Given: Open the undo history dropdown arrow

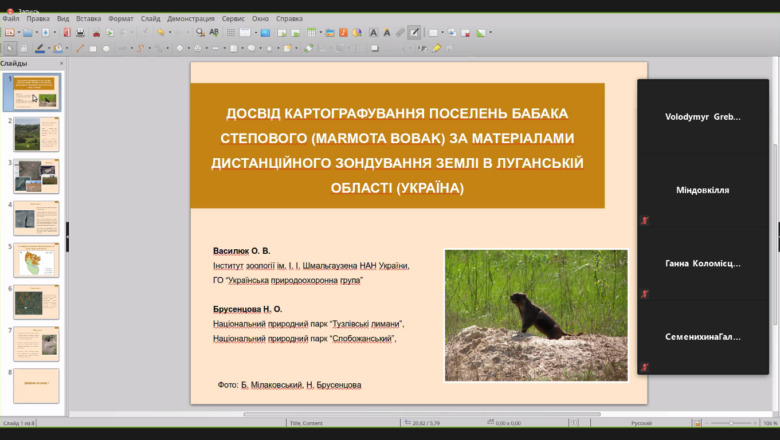Looking at the screenshot, I should pyautogui.click(x=170, y=33).
